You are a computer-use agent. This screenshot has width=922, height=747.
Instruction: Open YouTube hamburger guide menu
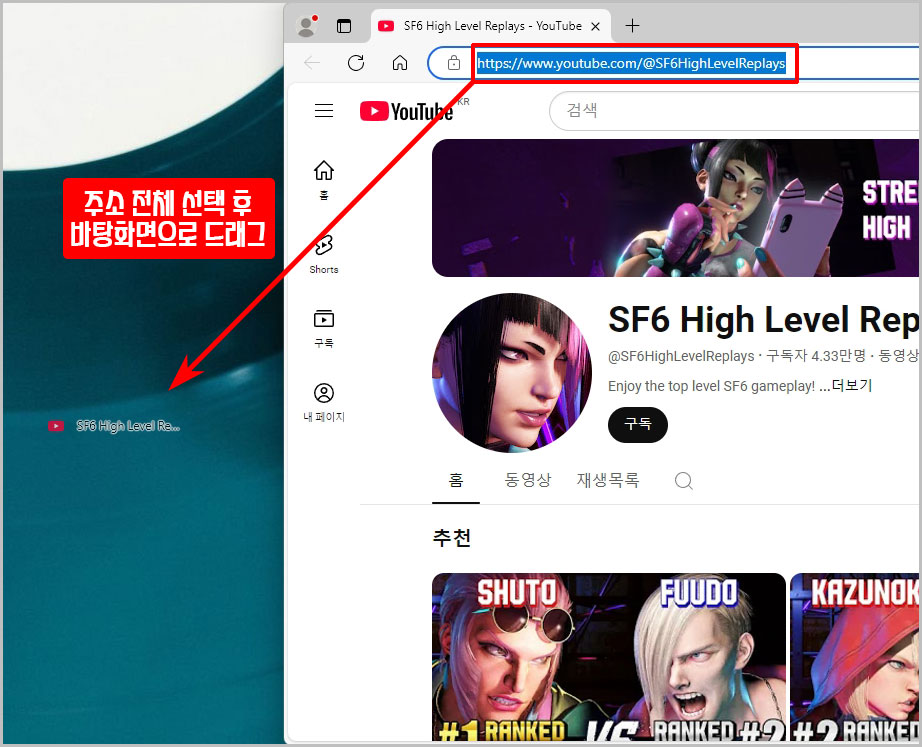coord(324,111)
